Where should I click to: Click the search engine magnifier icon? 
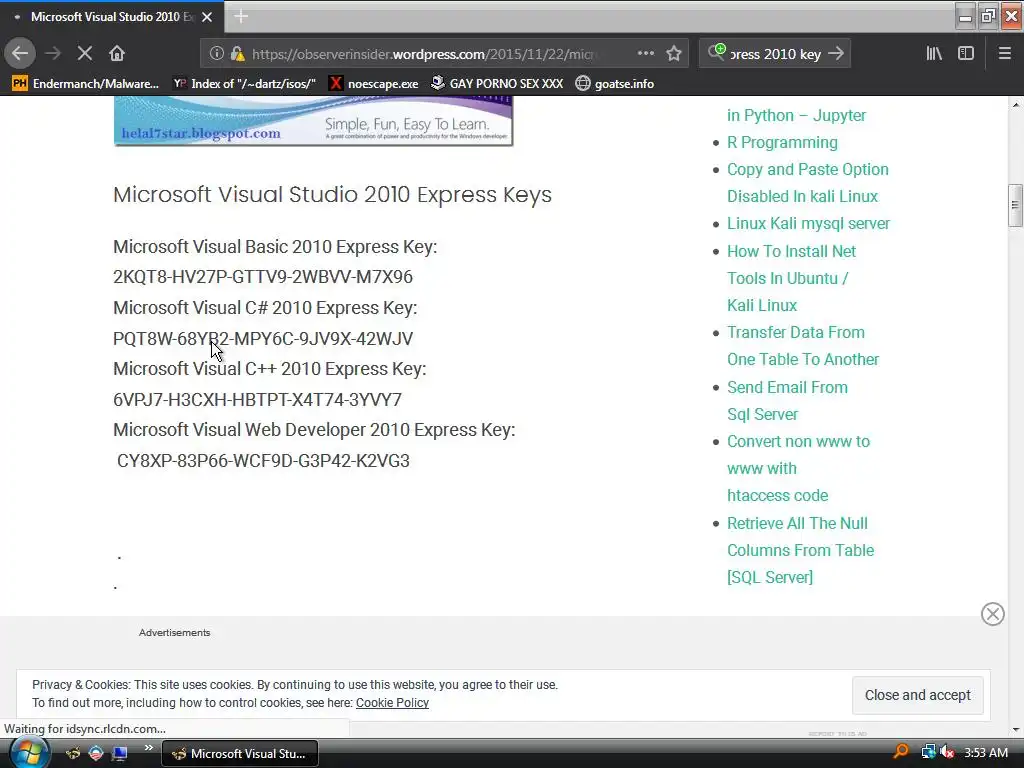tap(716, 52)
